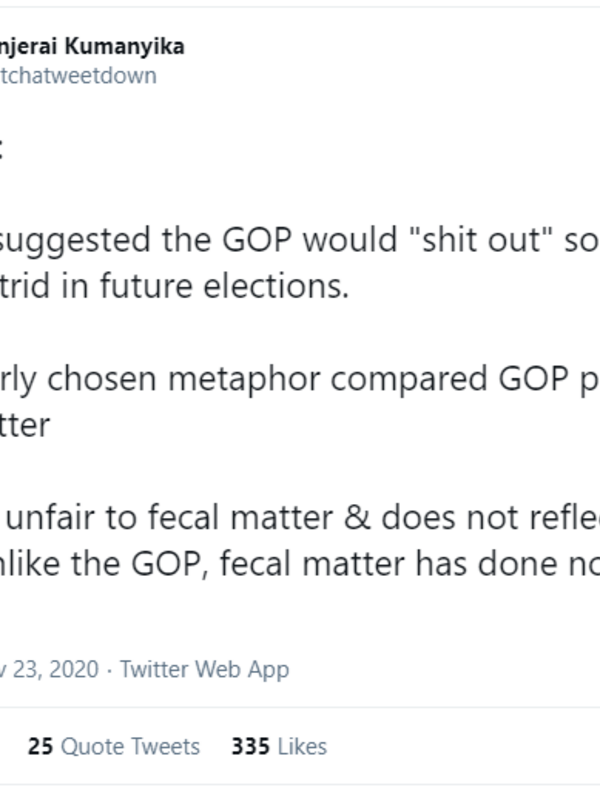The width and height of the screenshot is (600, 793).
Task: Click the tchatweetdown handle
Action: (x=78, y=76)
